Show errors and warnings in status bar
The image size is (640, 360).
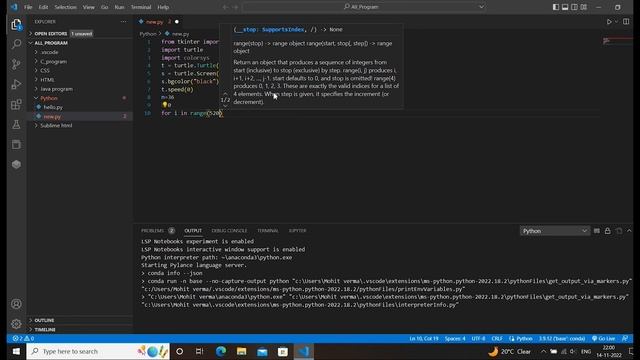[23, 339]
